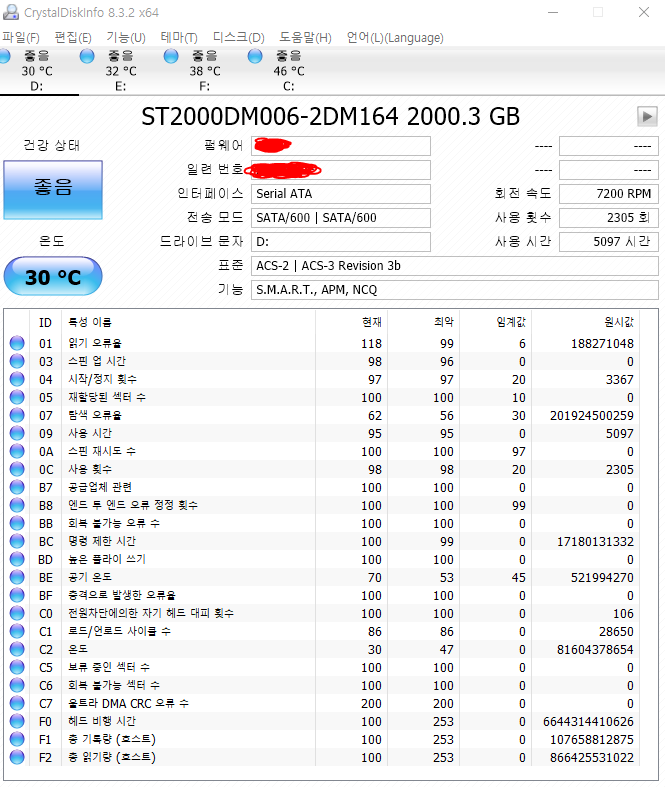Click the status orb for attribute F0
This screenshot has width=665, height=787.
click(17, 721)
